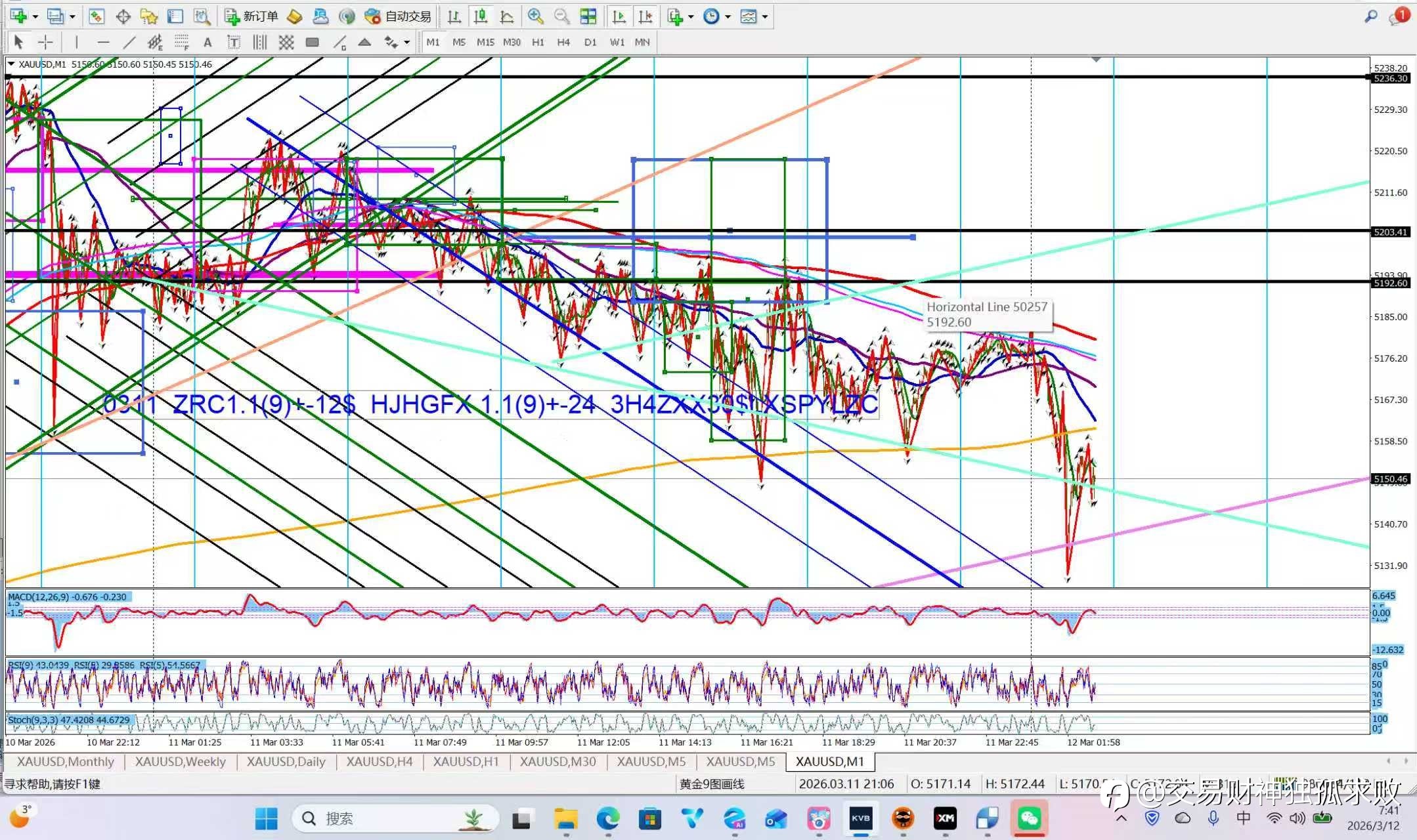Image resolution: width=1417 pixels, height=840 pixels.
Task: Click the 5192.60 horizontal line price label
Action: pyautogui.click(x=1390, y=283)
